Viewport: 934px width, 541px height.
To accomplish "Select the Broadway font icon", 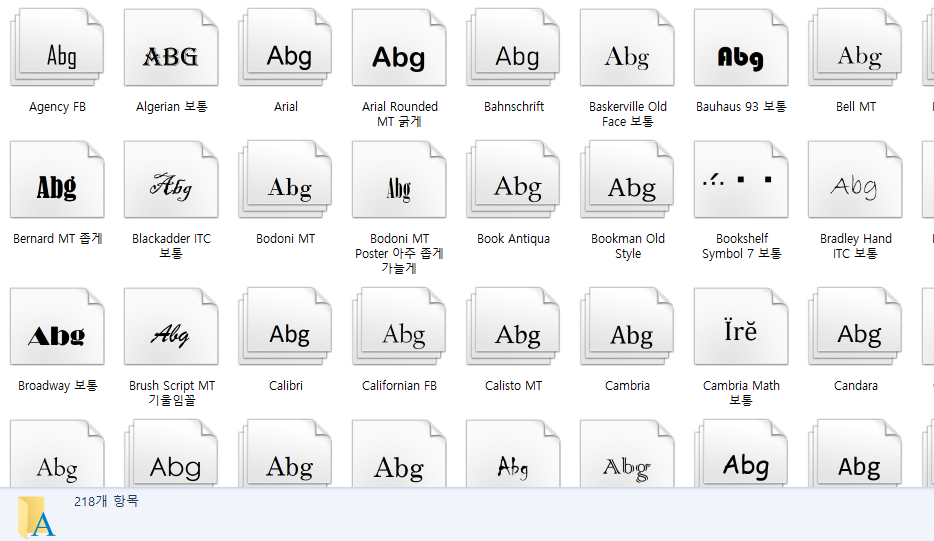I will pos(57,327).
